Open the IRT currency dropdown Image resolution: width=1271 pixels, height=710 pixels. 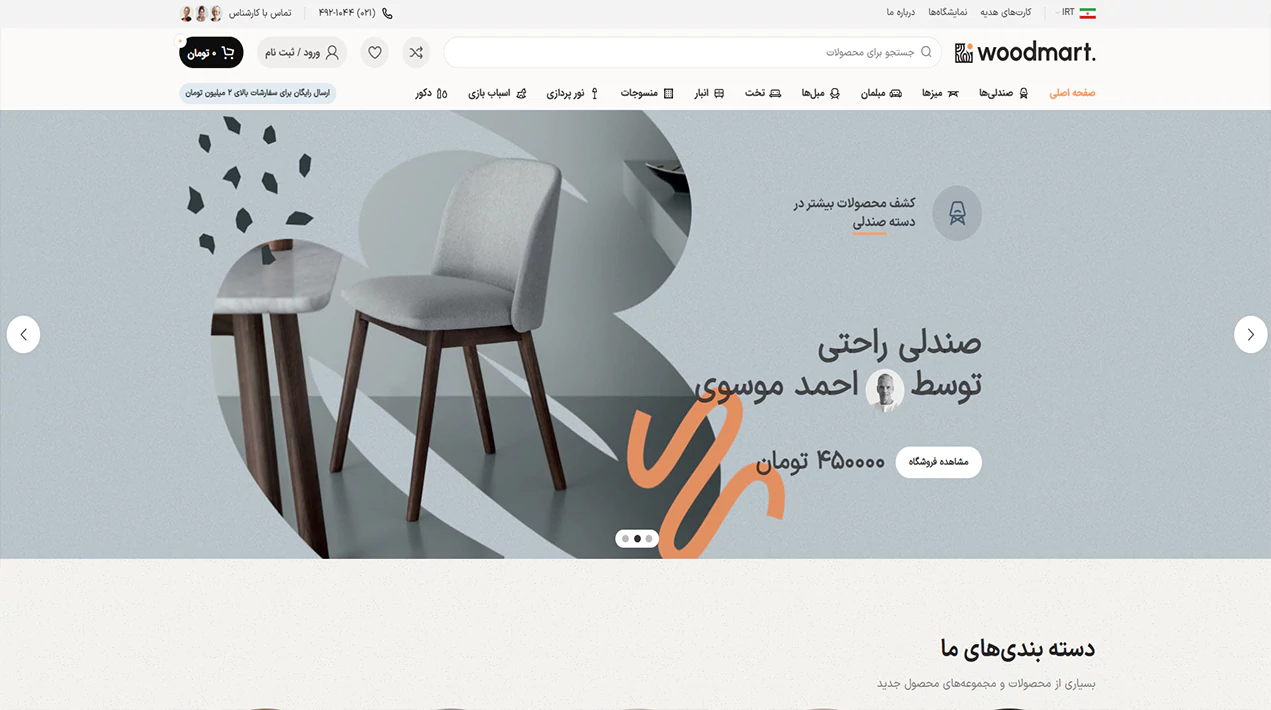pos(1064,13)
